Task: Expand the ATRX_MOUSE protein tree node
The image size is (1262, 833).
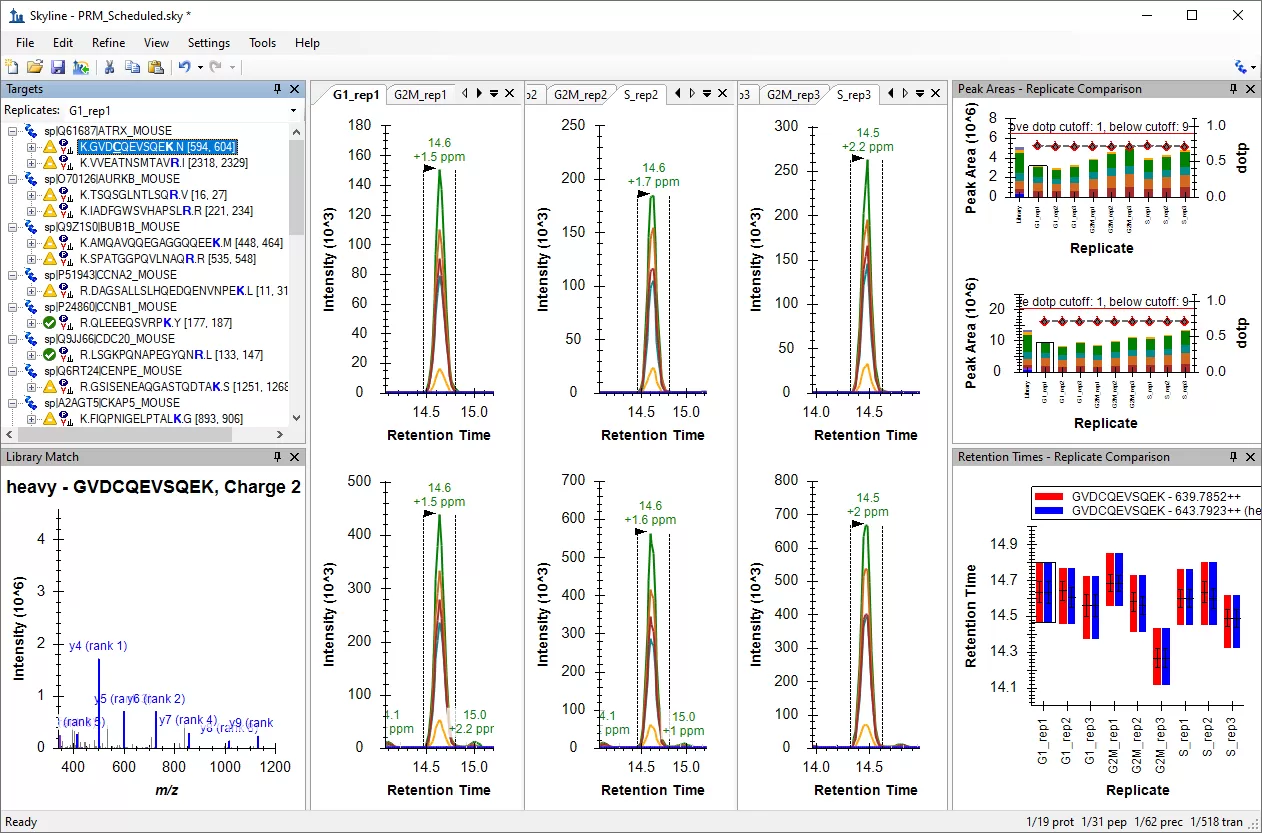Action: tap(13, 131)
